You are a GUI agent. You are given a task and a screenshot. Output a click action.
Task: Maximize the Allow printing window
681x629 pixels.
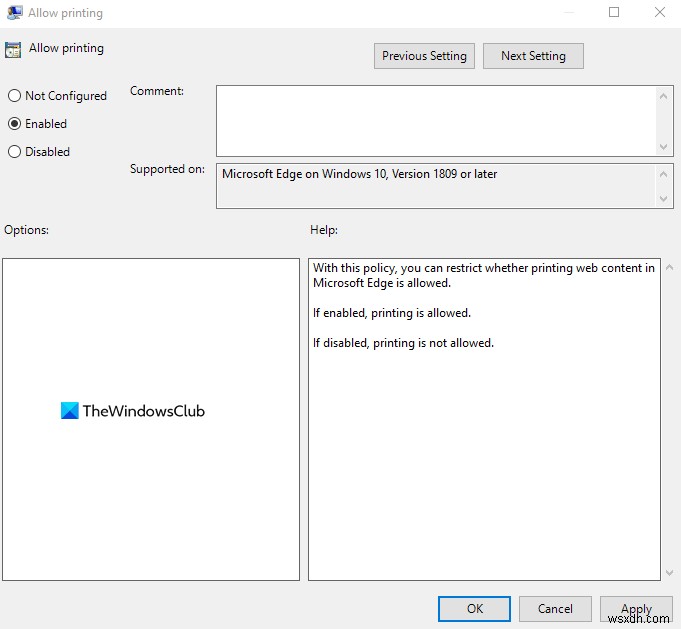point(614,12)
